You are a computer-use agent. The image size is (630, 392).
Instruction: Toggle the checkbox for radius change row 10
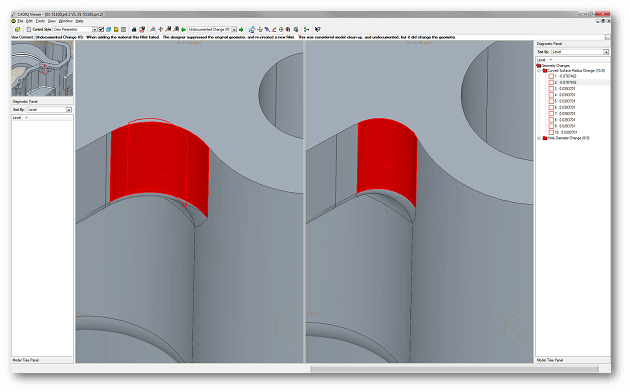[x=551, y=132]
